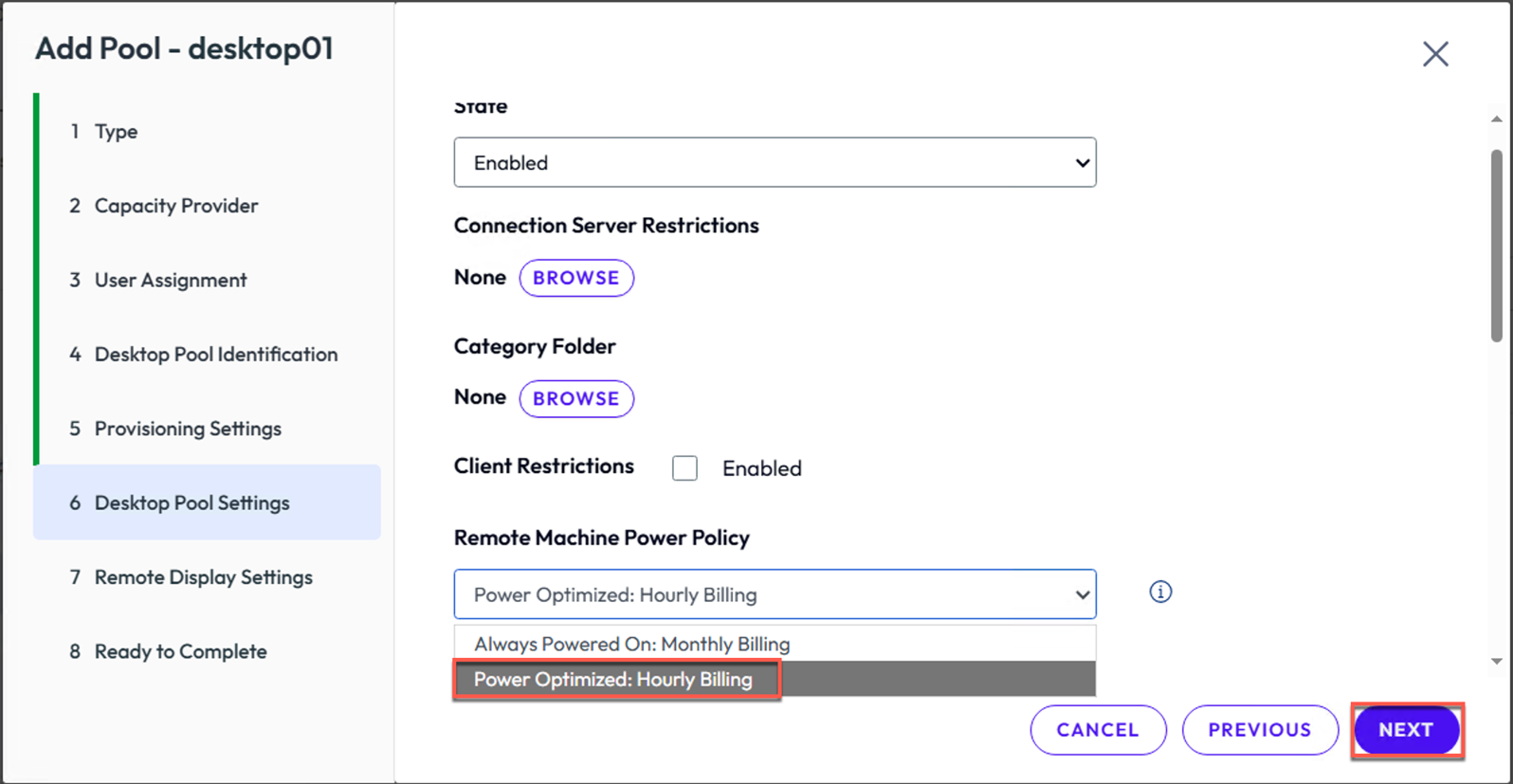Click the vertical scrollbar thumb
The height and width of the screenshot is (784, 1513).
1496,246
